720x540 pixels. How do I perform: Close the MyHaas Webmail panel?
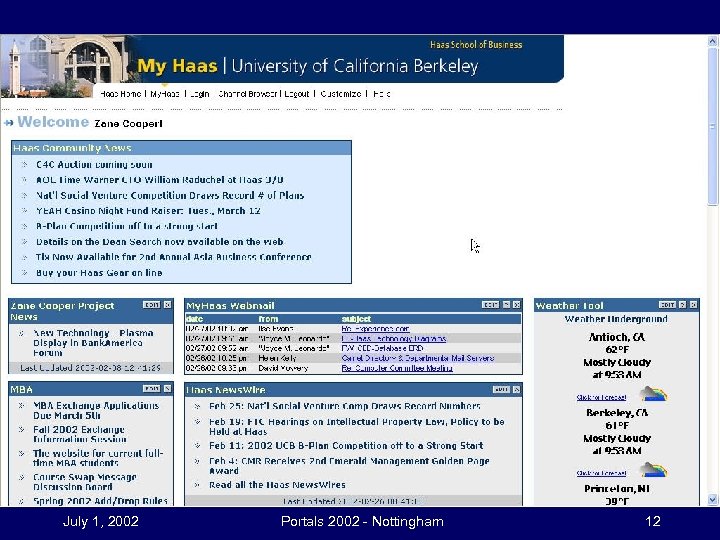(517, 305)
